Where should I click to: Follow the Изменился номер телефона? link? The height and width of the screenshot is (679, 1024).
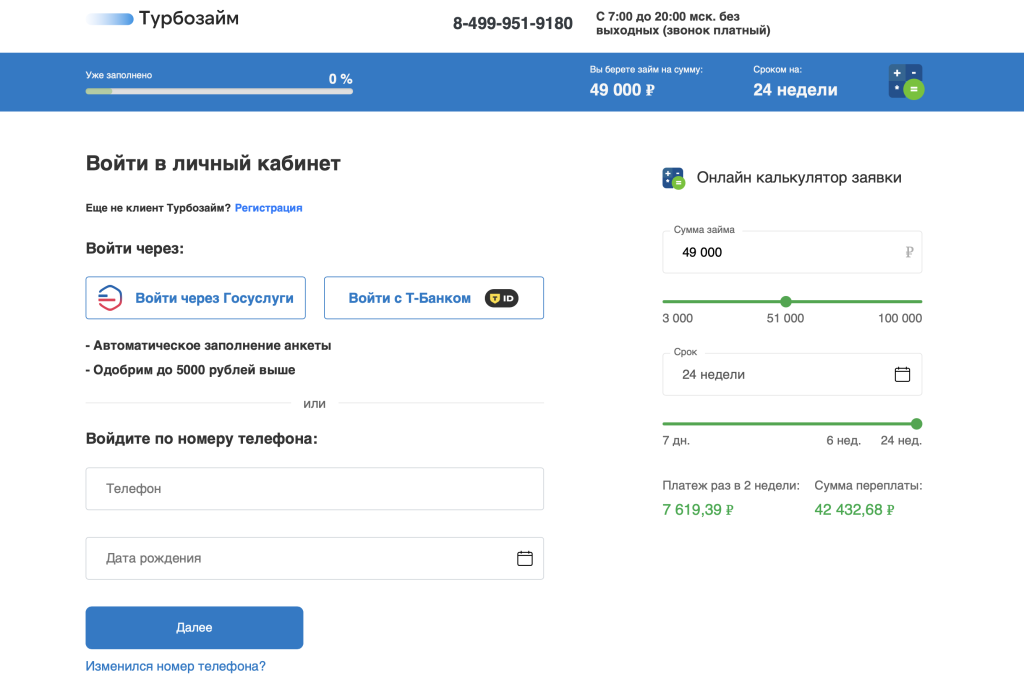coord(176,666)
